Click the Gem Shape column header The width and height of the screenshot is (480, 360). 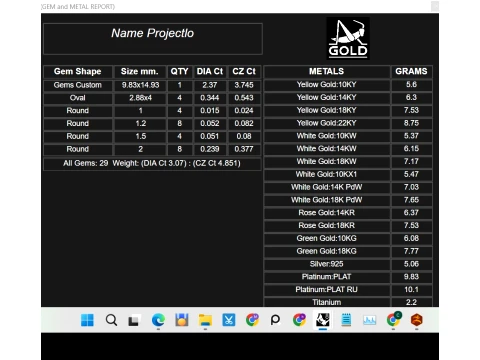coord(78,72)
